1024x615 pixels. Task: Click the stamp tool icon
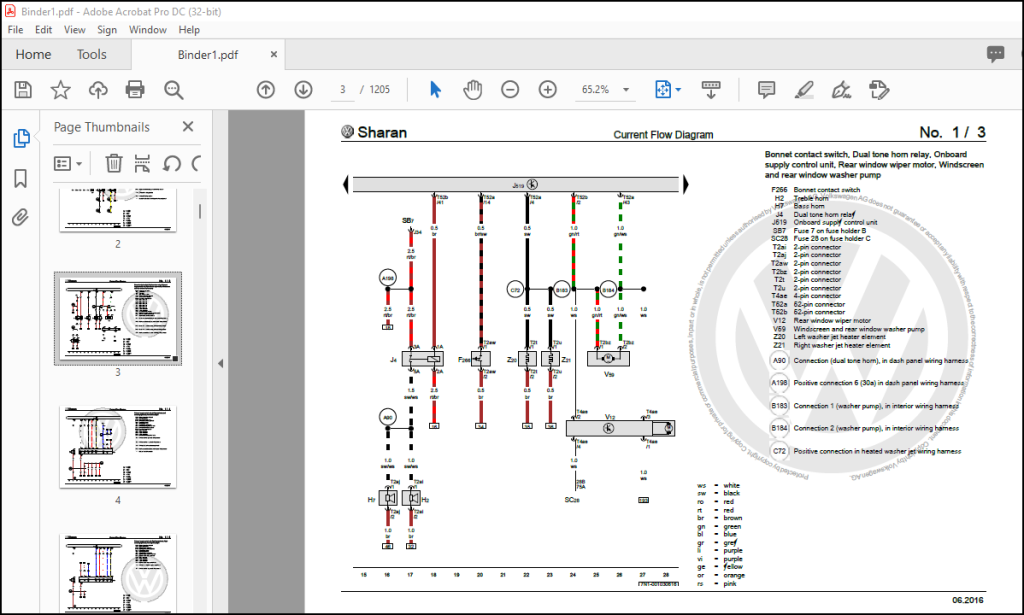coord(879,89)
